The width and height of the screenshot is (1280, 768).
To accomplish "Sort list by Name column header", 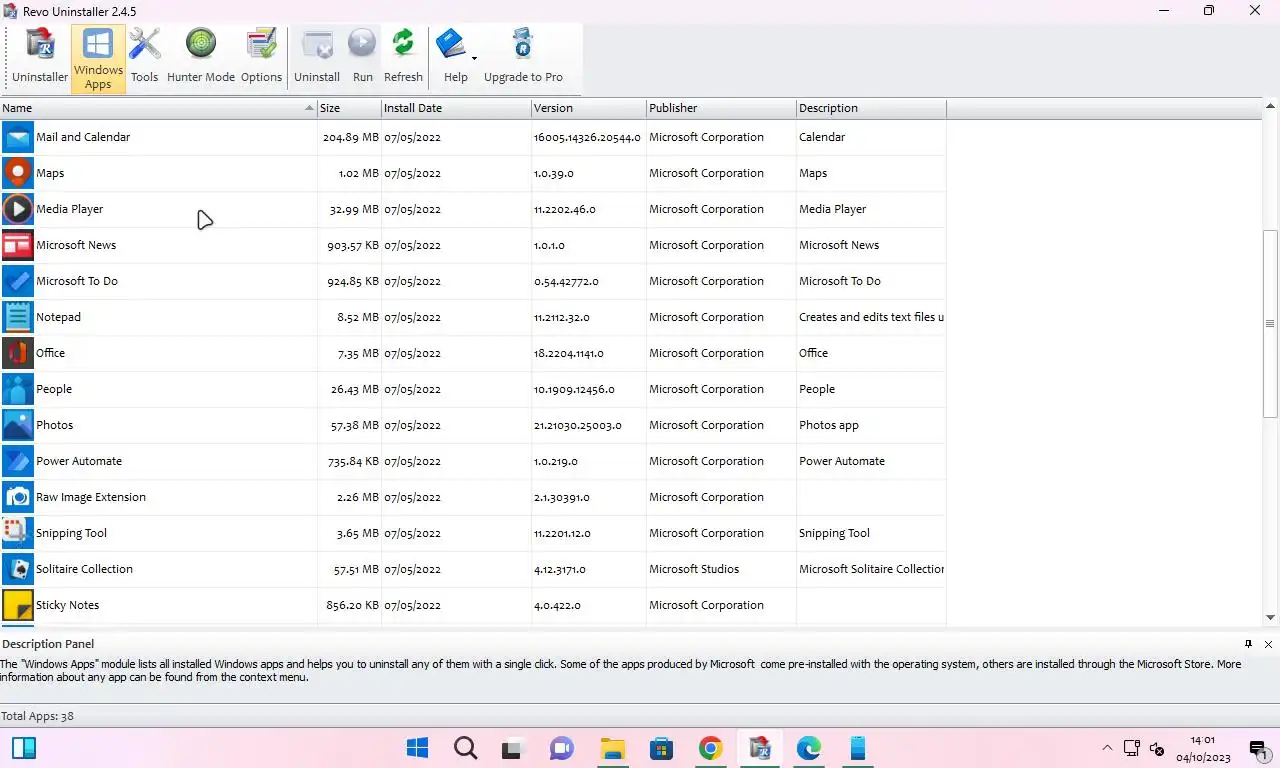I will point(158,108).
